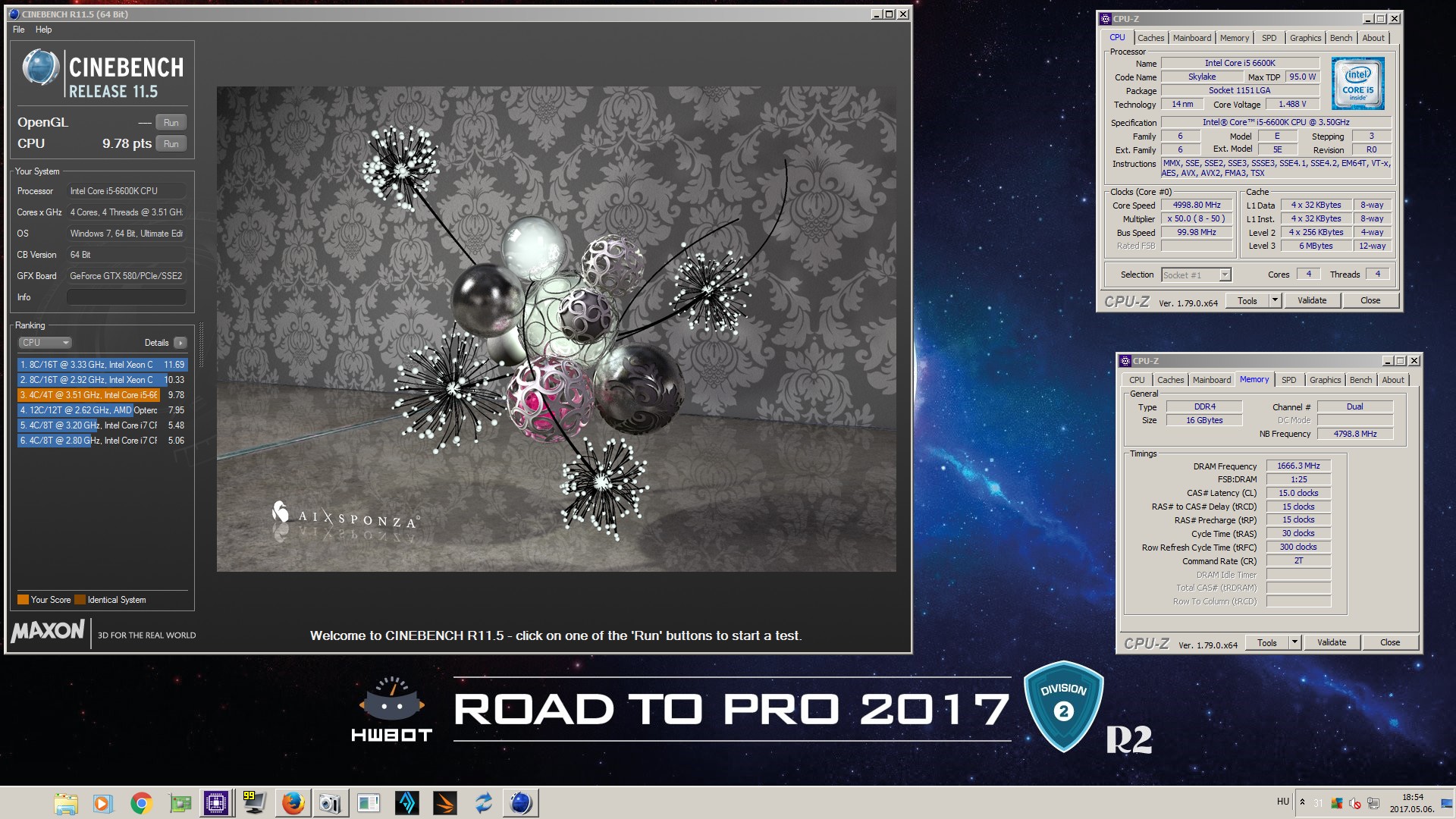
Task: Switch to SPD tab in lower CPU-Z window
Action: (1289, 380)
